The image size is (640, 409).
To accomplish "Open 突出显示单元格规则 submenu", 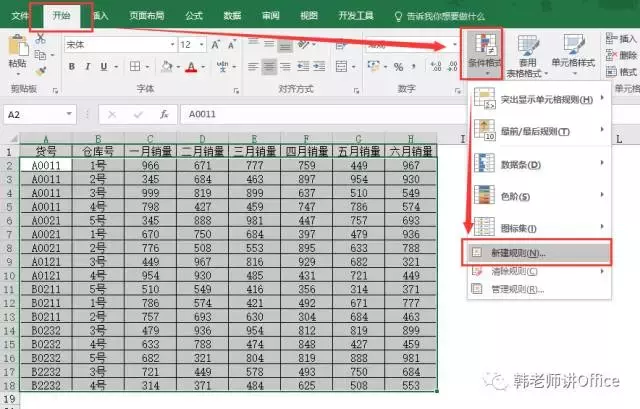I will (539, 99).
